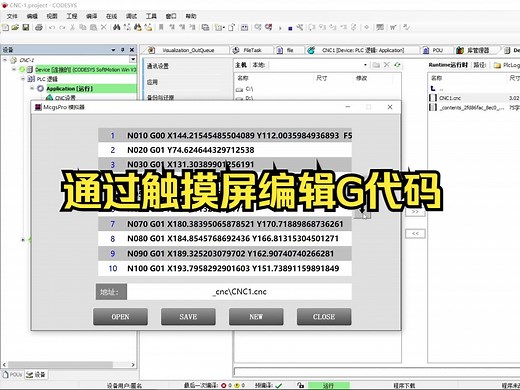Click the new folder icon in host file panel

click(x=376, y=65)
